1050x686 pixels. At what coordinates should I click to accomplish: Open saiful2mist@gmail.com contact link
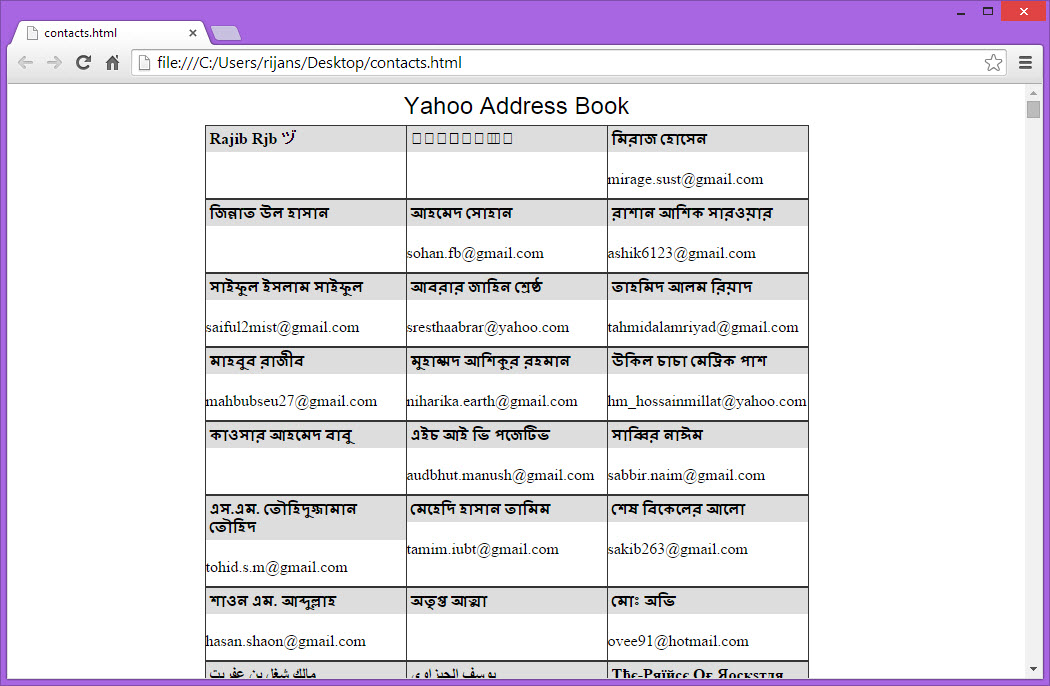(x=282, y=327)
